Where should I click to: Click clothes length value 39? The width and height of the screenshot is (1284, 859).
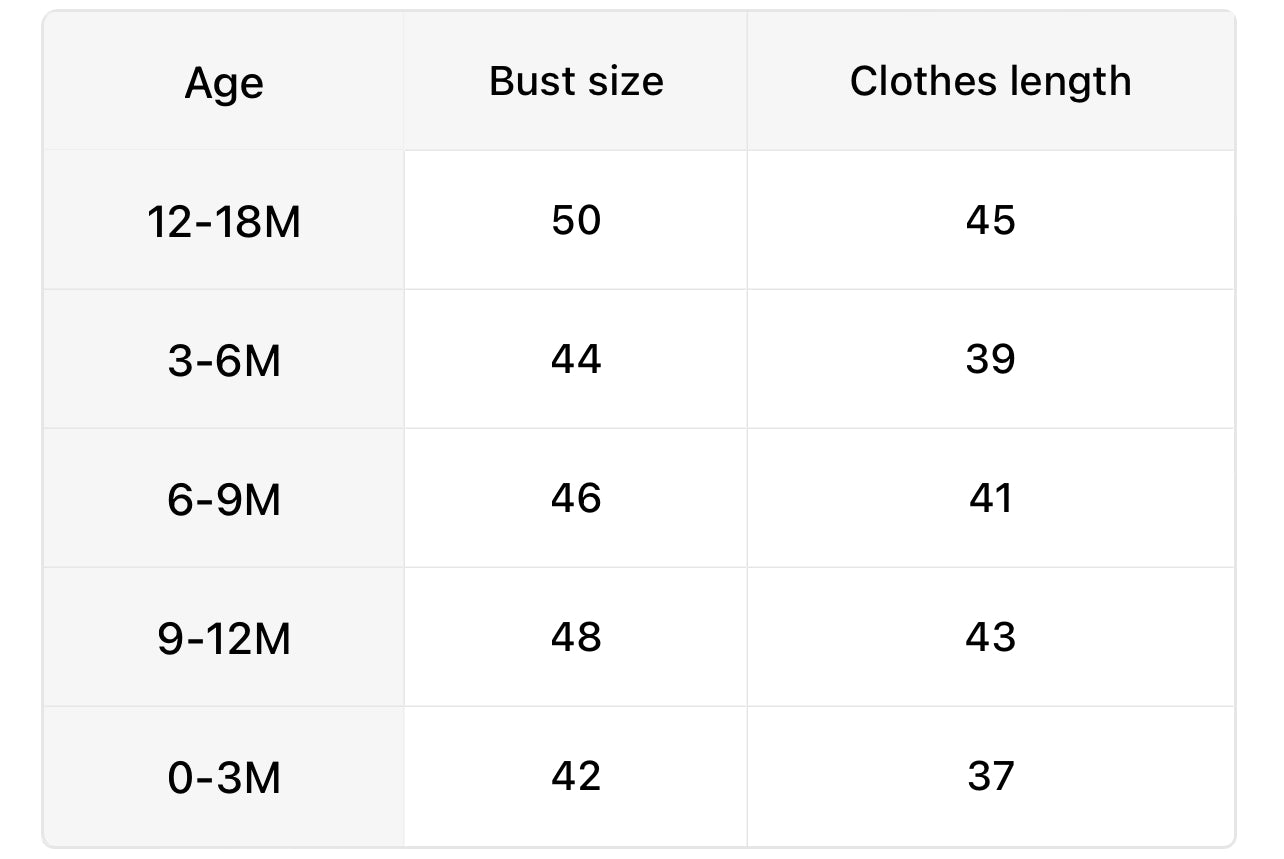pyautogui.click(x=990, y=359)
